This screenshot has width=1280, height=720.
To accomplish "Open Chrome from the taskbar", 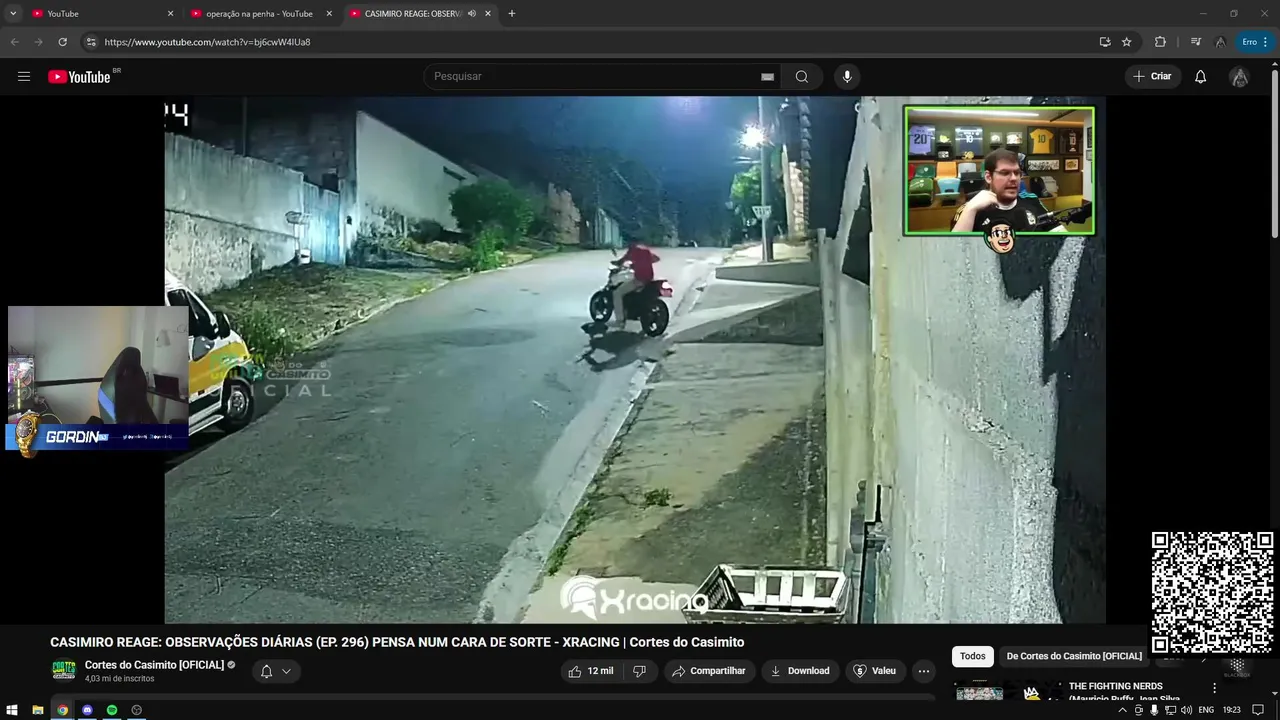I will pos(63,710).
